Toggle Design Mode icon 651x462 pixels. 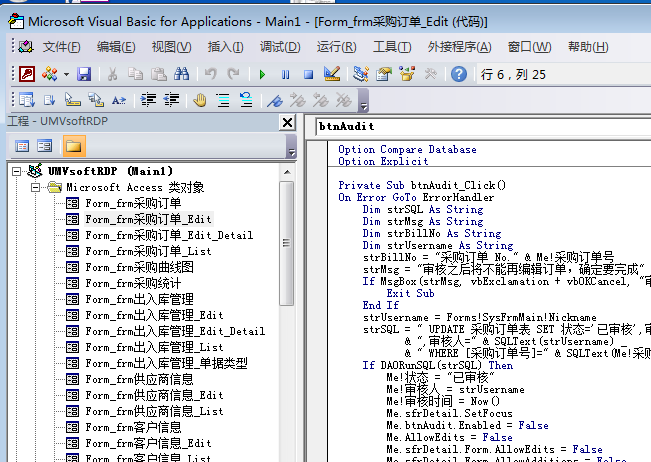332,74
